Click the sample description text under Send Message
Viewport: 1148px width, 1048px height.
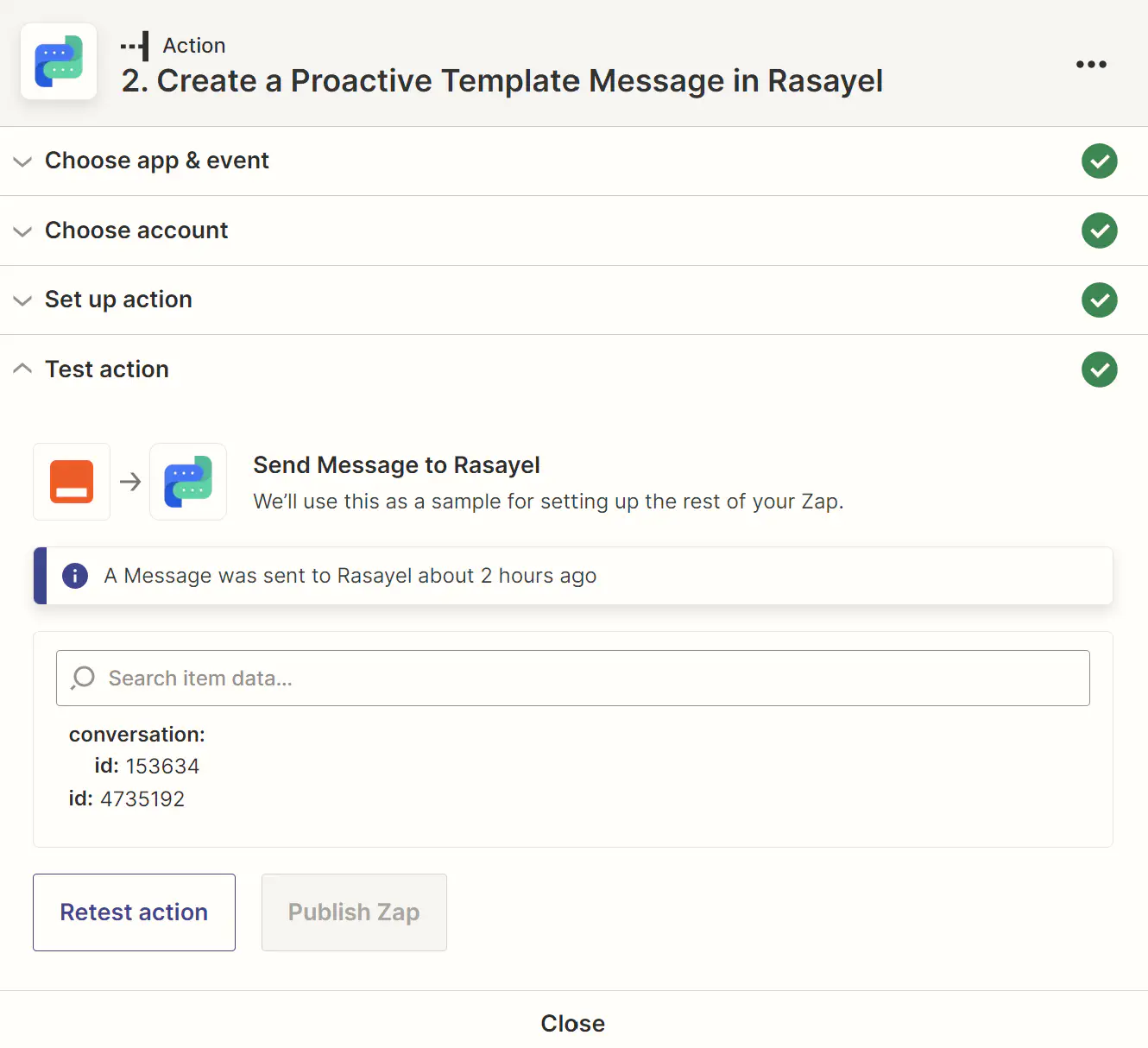548,502
